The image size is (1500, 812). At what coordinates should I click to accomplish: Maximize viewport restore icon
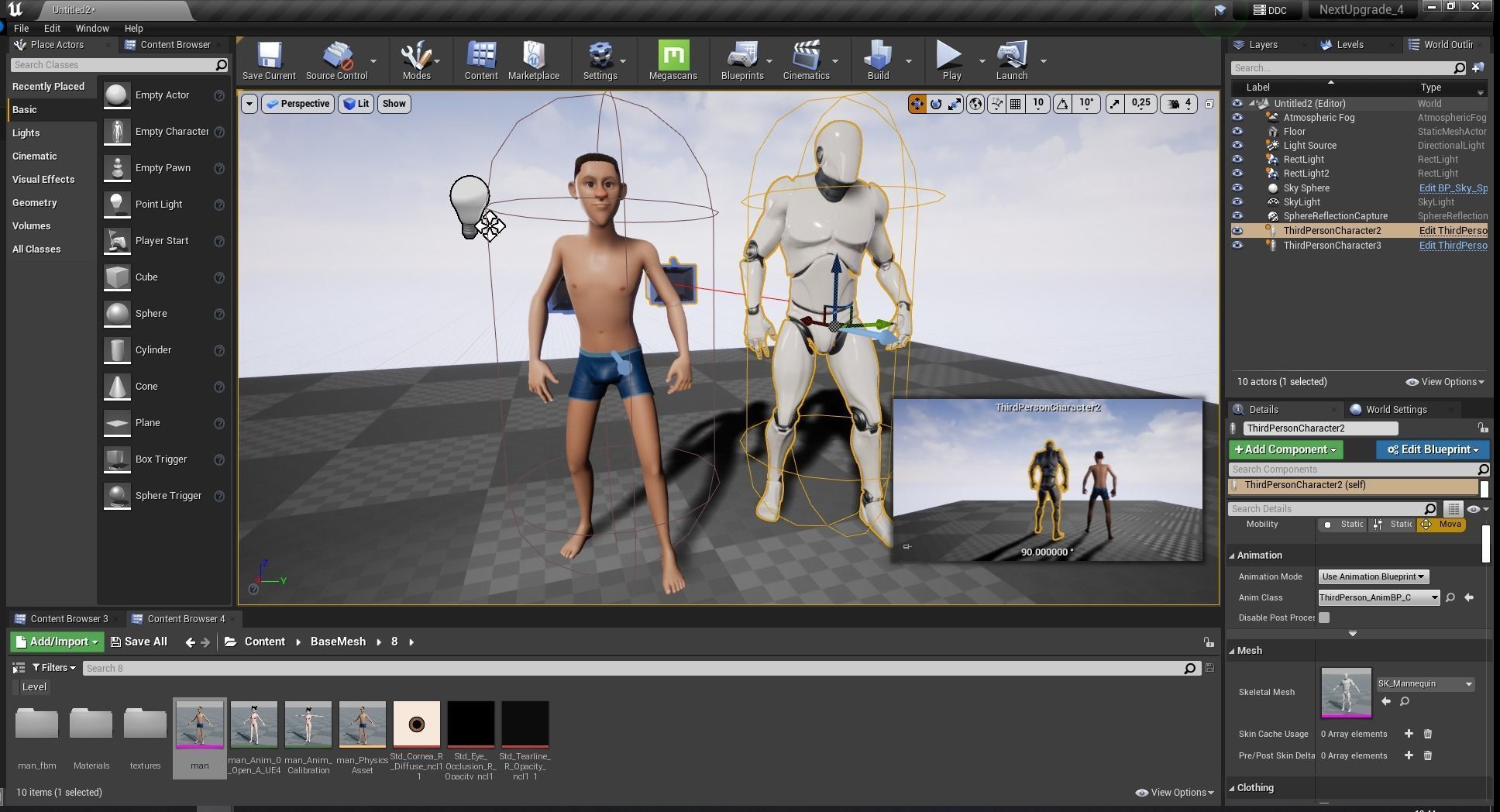(1209, 104)
